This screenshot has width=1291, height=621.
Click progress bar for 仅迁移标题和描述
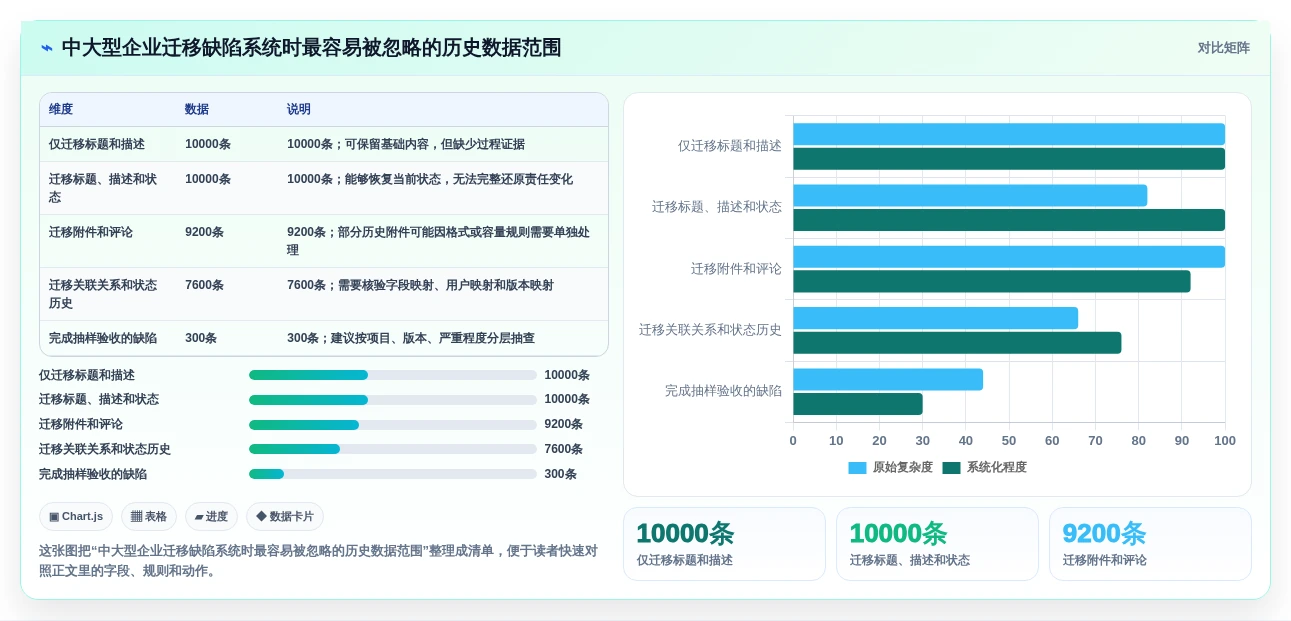coord(393,375)
